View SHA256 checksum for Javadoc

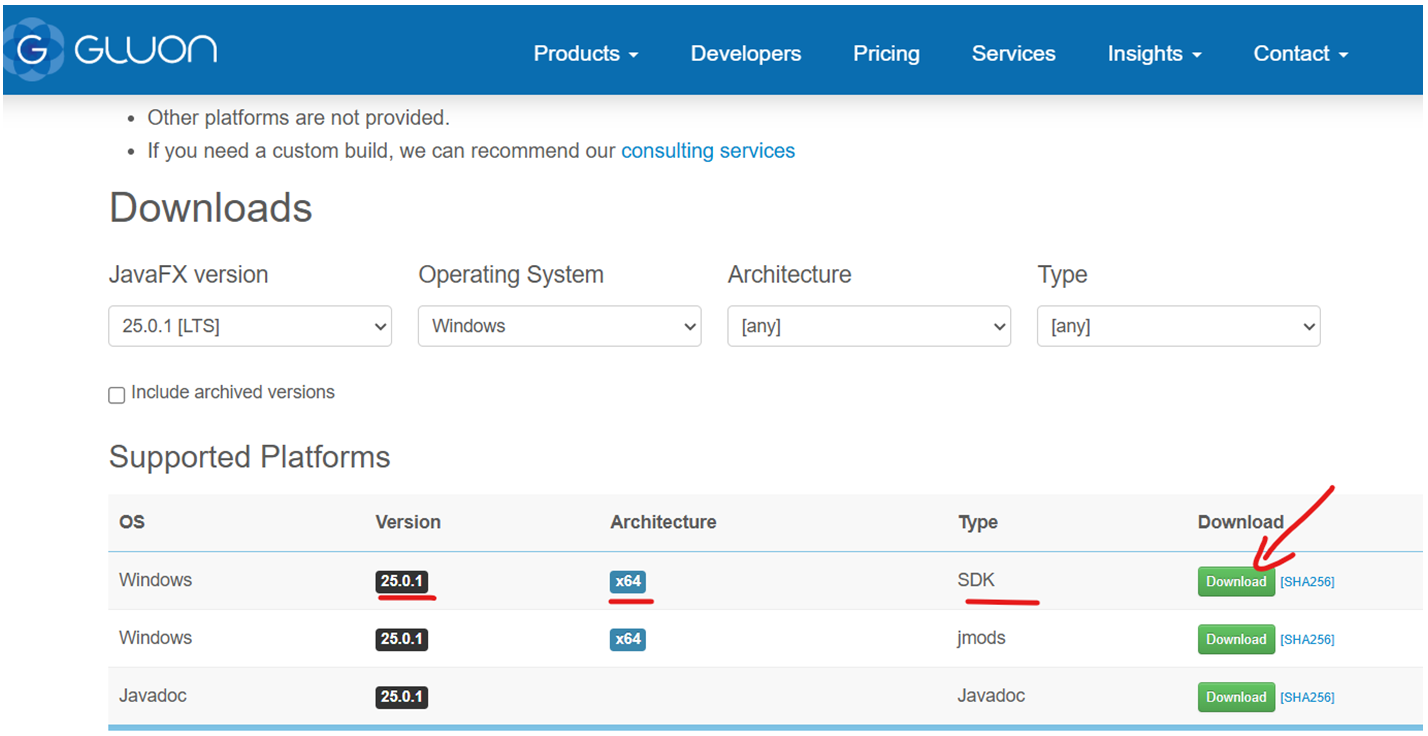tap(1308, 697)
